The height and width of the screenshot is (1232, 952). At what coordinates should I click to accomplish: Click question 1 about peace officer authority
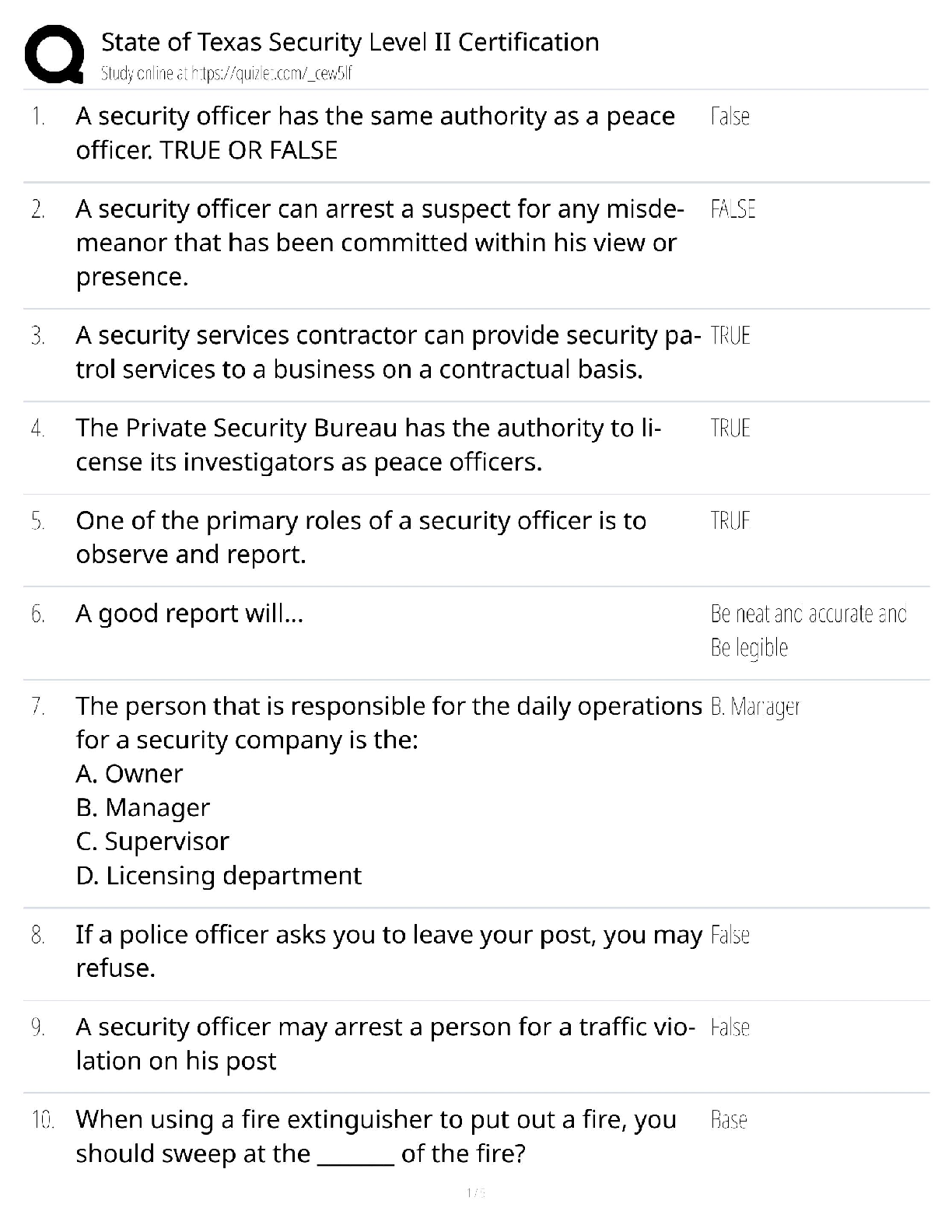click(375, 133)
